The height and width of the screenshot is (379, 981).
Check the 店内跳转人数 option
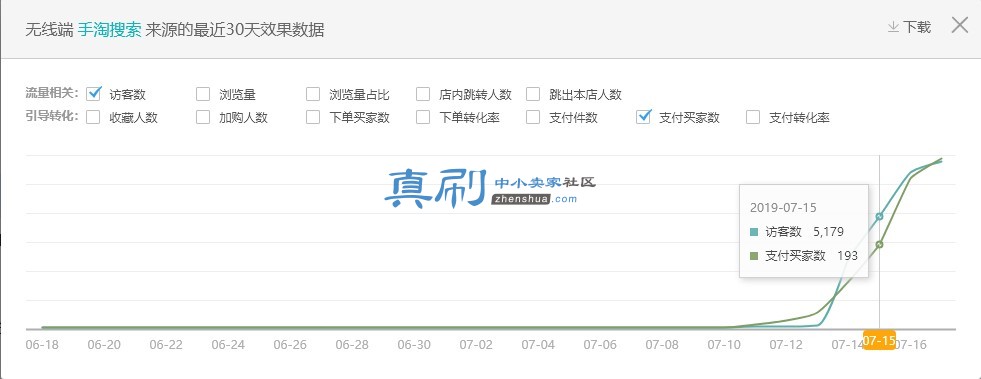pyautogui.click(x=423, y=94)
